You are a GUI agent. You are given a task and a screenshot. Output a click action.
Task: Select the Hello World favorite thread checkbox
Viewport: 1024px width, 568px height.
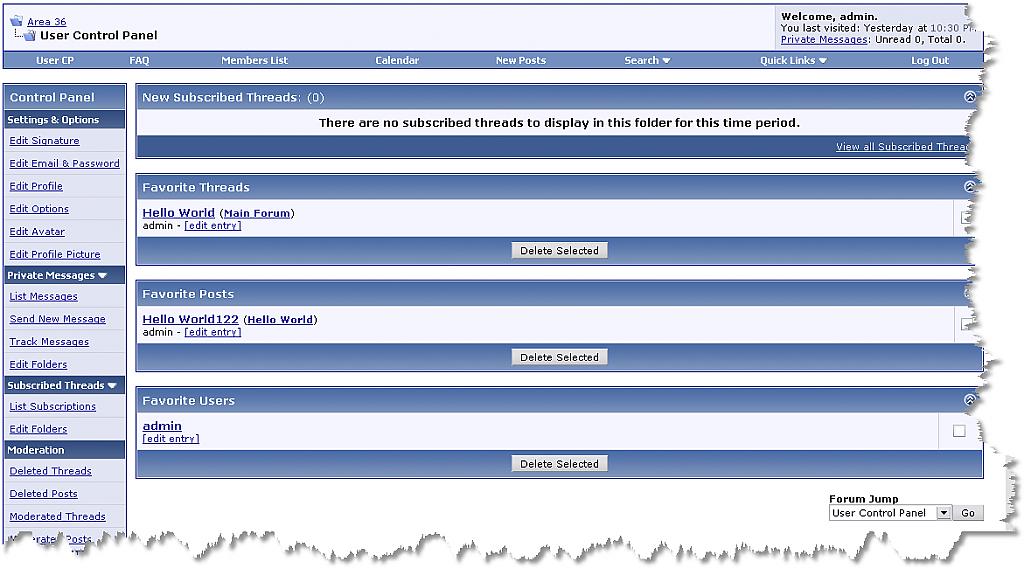tap(965, 218)
